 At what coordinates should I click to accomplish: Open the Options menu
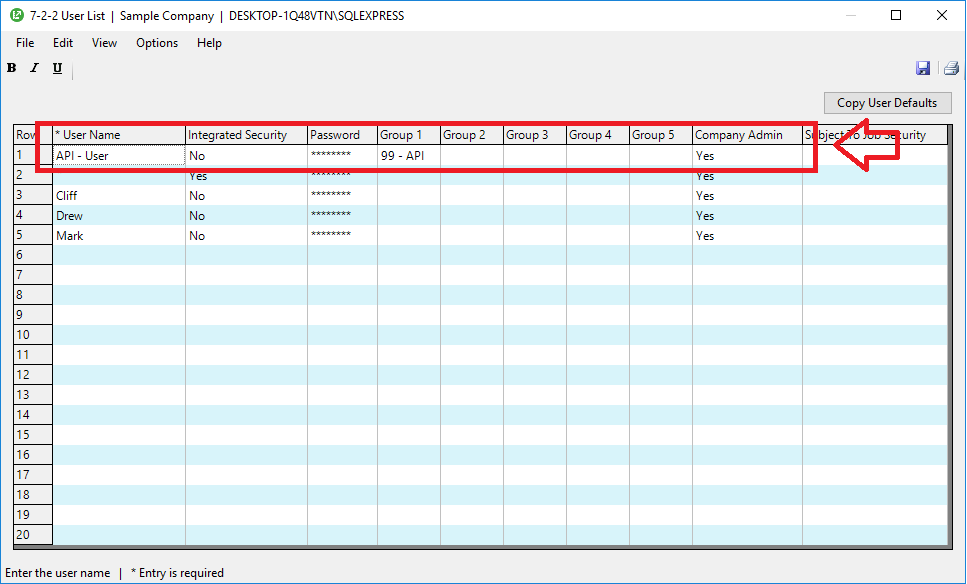tap(156, 43)
